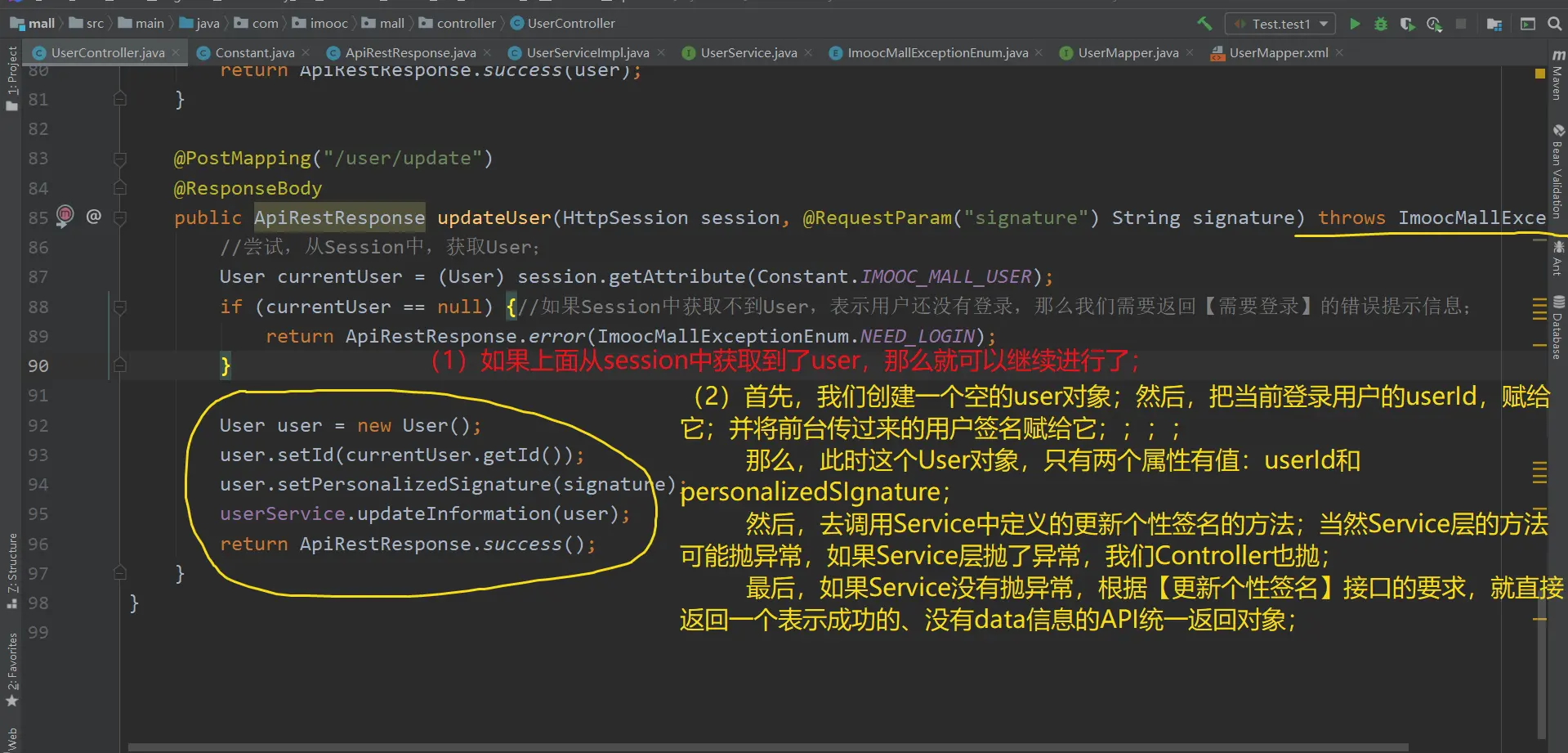Click the fold marker on line 84
The width and height of the screenshot is (1568, 753).
pyautogui.click(x=120, y=188)
